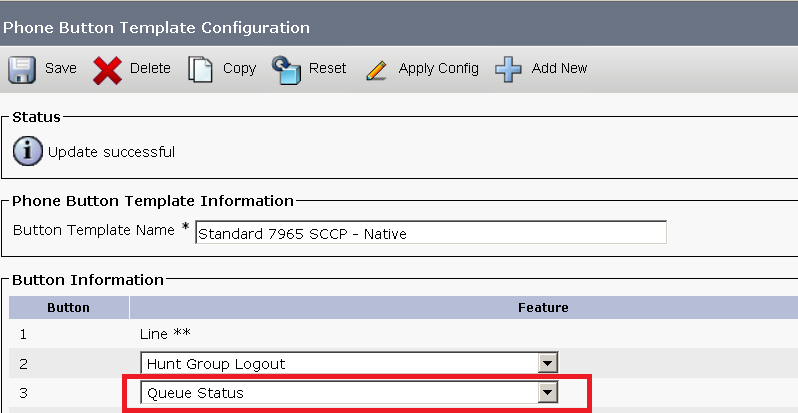Click the Save floppy disk icon
798x413 pixels.
22,70
